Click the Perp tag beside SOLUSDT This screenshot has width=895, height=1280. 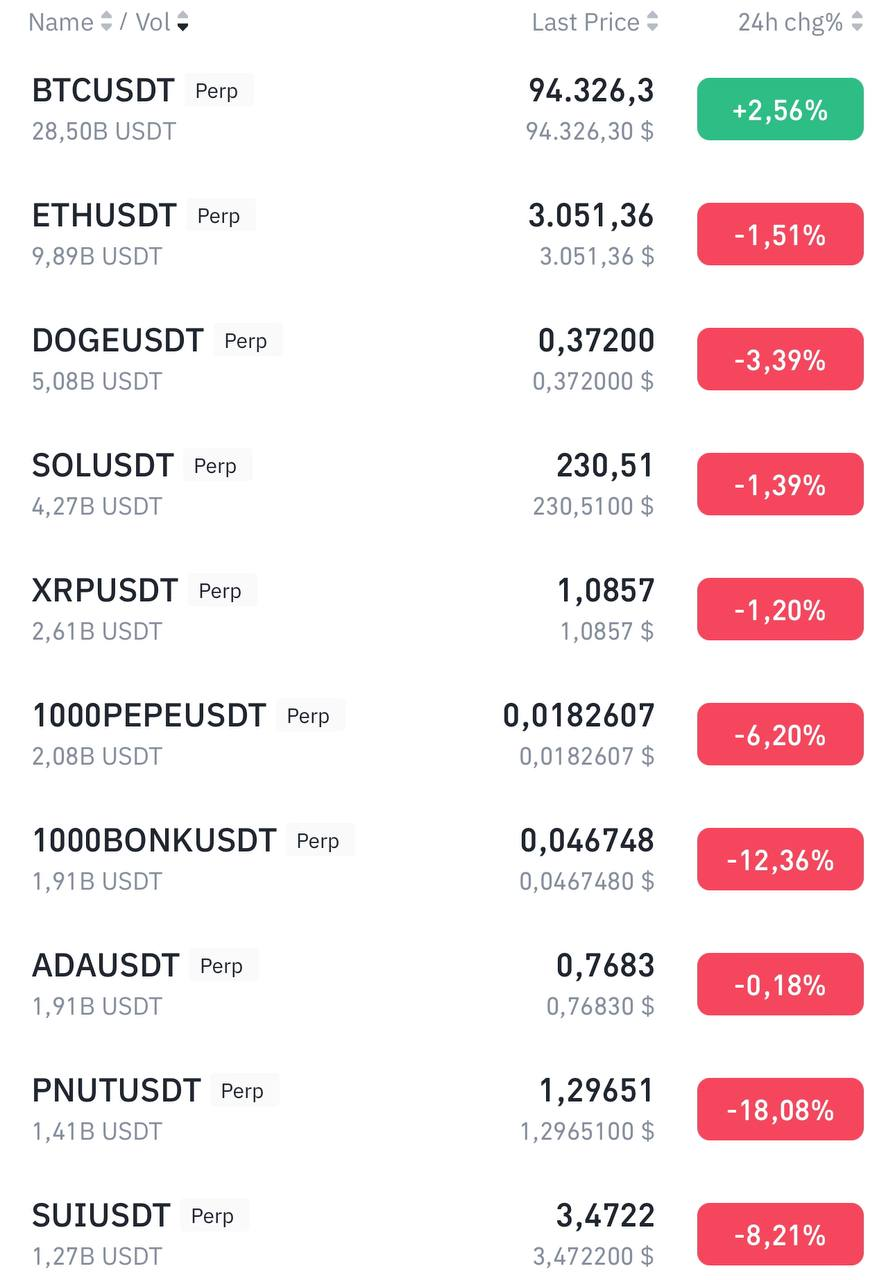215,466
